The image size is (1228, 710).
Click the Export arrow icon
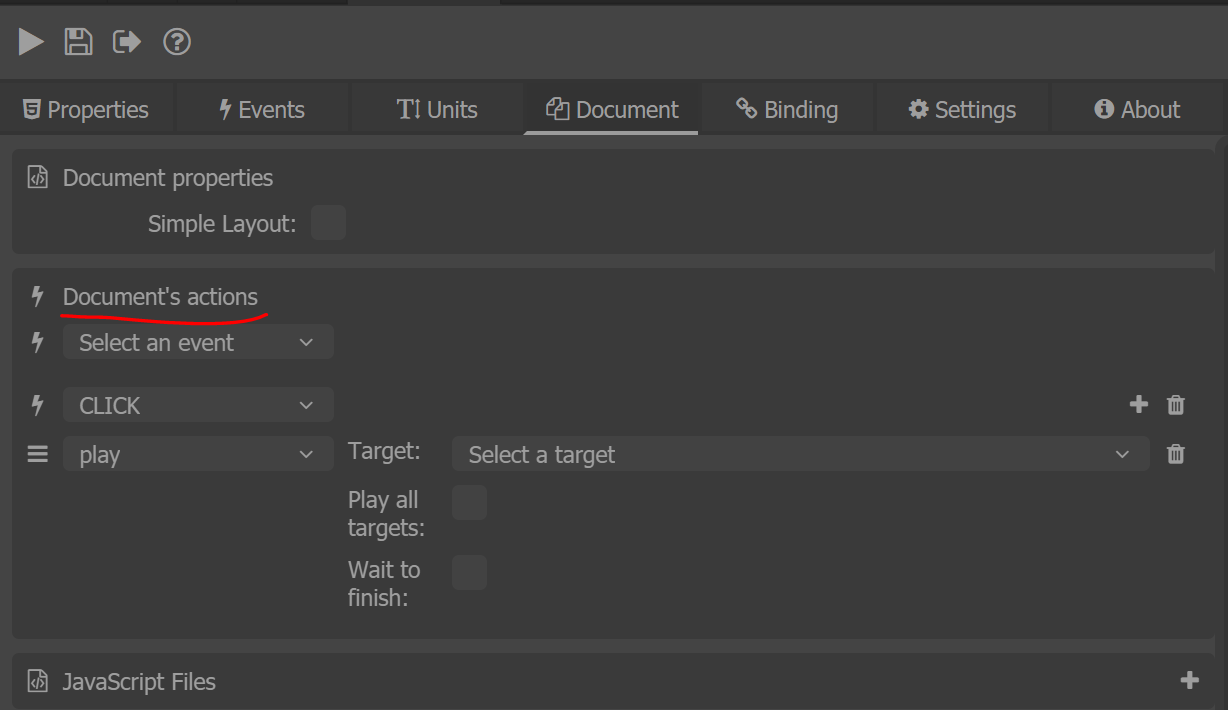coord(127,42)
